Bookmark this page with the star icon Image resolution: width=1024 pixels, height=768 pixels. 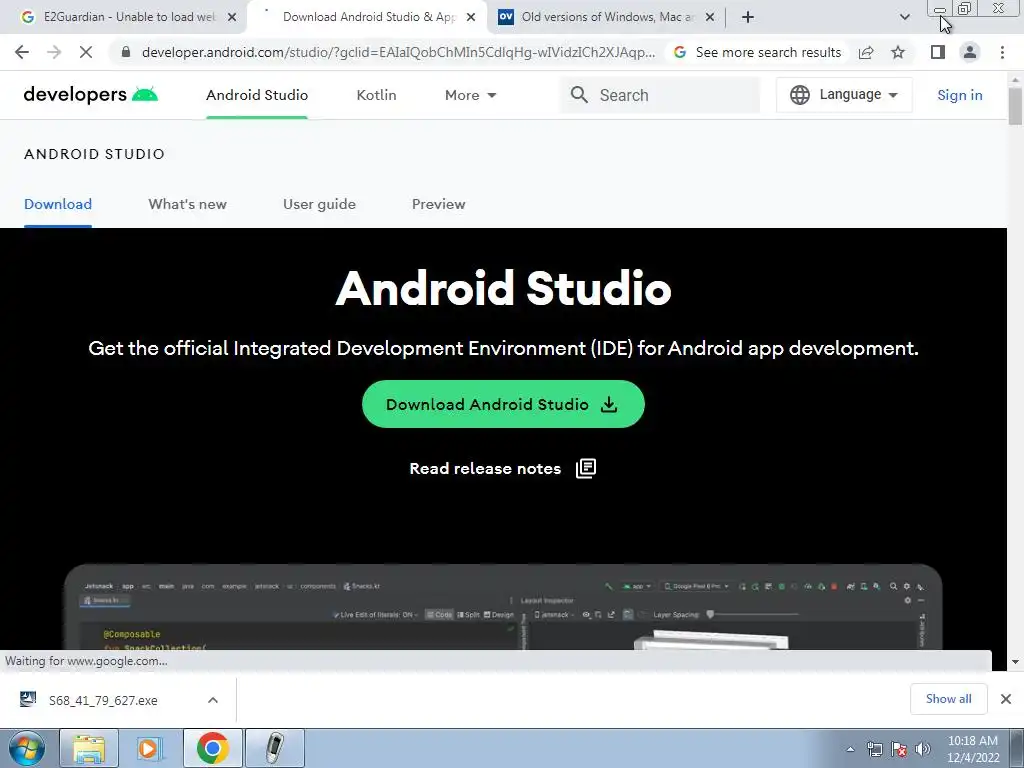coord(898,52)
